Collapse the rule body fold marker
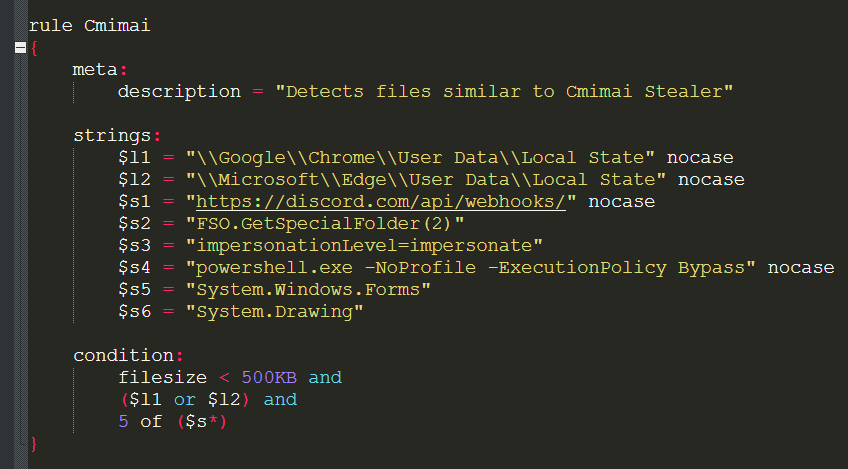The width and height of the screenshot is (848, 469). 21,48
